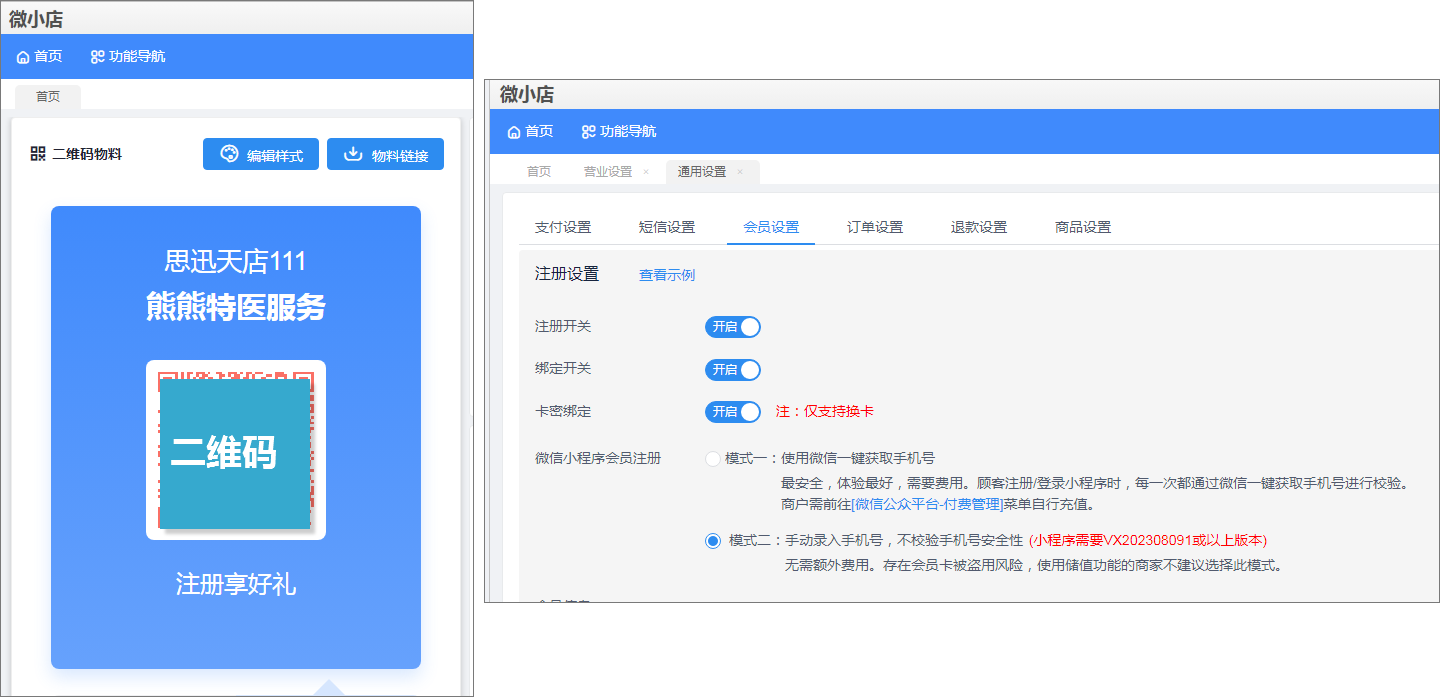Click 功能导航 in right window blue bar
Image resolution: width=1440 pixels, height=697 pixels.
pos(629,132)
